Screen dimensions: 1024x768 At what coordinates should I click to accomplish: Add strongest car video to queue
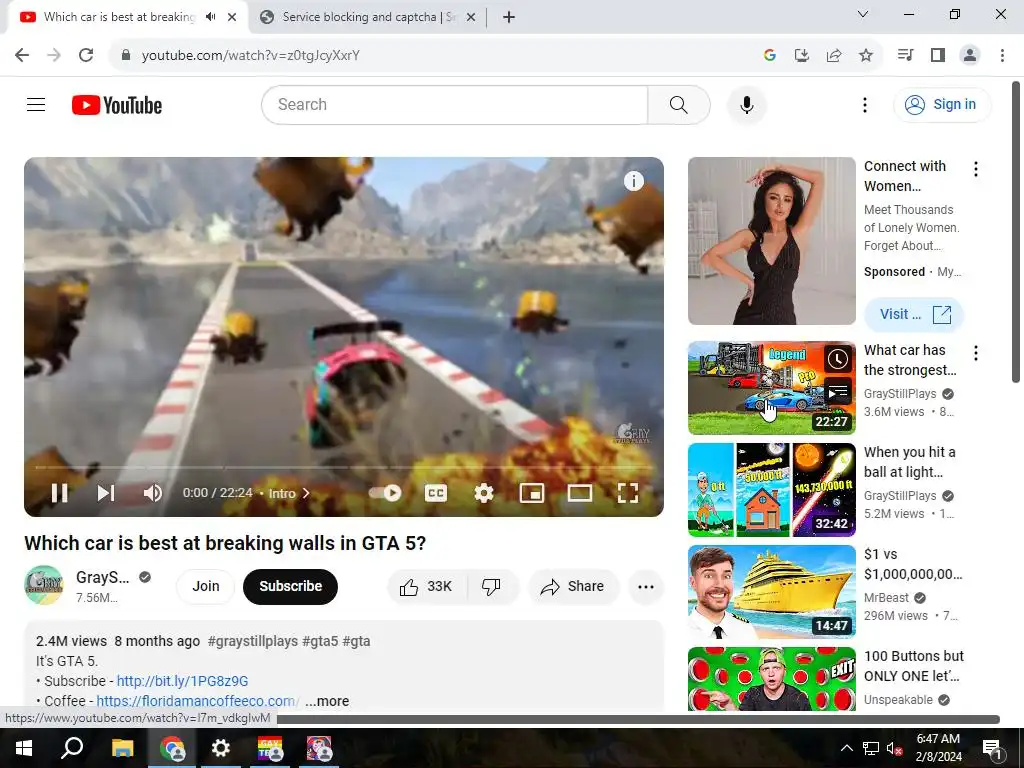[x=838, y=391]
